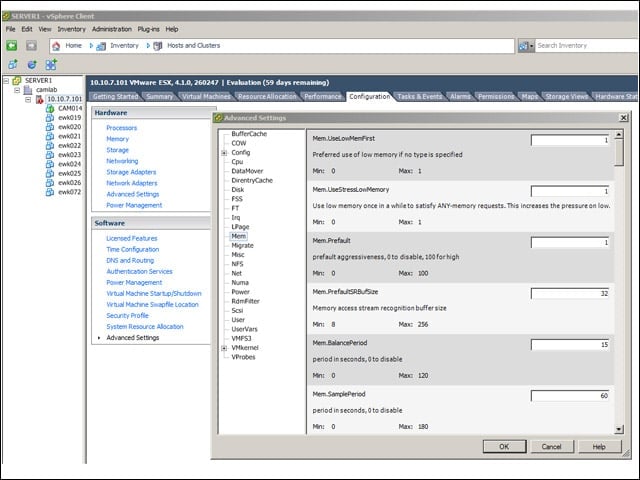Open the Processors hardware link

(x=122, y=128)
